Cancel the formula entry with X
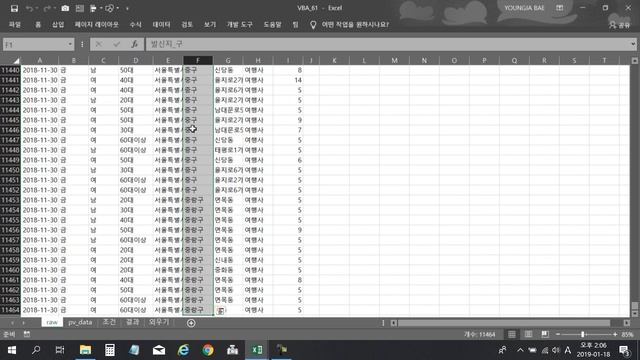Screen dimensions: 640x360 click(x=99, y=44)
